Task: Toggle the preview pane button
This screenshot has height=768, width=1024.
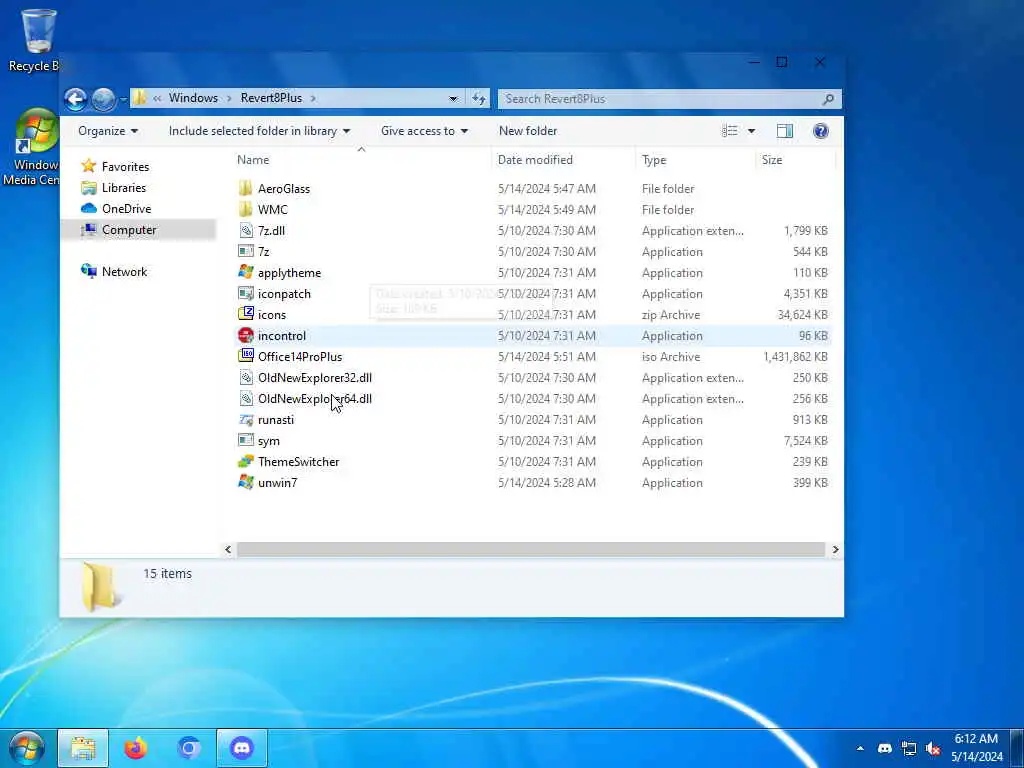Action: 785,131
